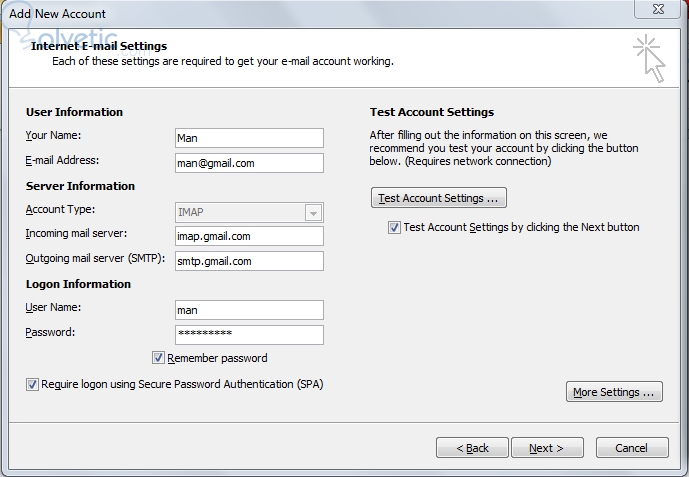
Task: Proceed with the Next button
Action: 546,448
